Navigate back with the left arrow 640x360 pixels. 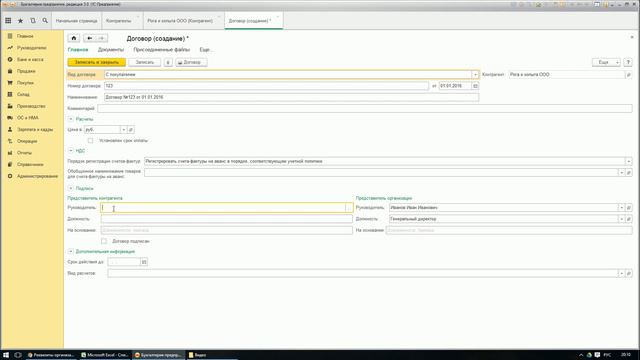point(89,38)
